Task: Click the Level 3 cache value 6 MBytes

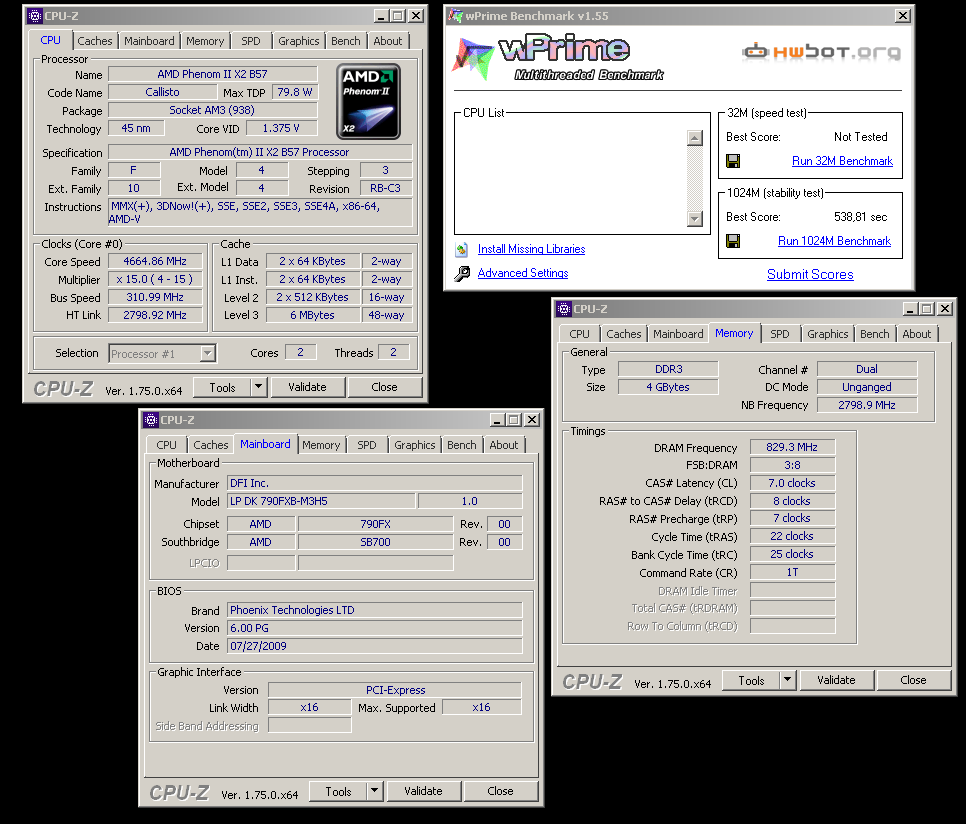Action: click(313, 315)
